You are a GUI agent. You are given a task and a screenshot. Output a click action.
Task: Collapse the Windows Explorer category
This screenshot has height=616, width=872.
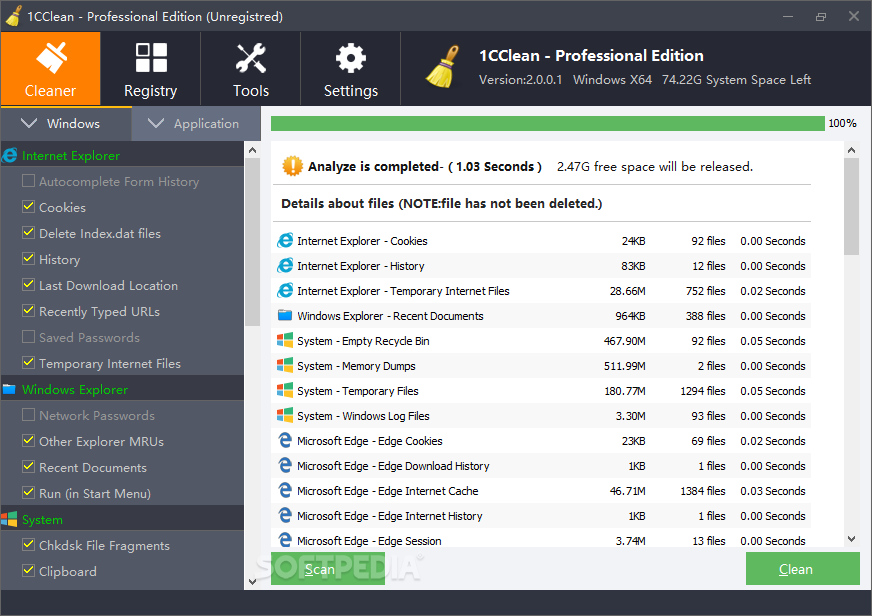(122, 389)
